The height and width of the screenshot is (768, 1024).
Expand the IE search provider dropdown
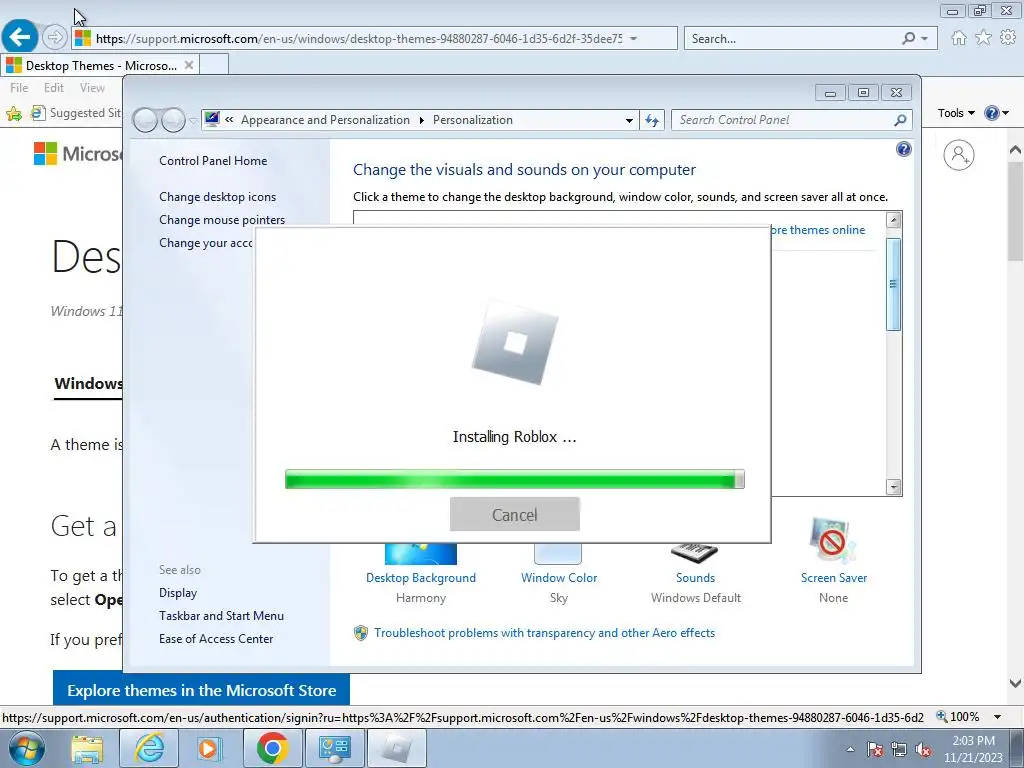(x=925, y=39)
